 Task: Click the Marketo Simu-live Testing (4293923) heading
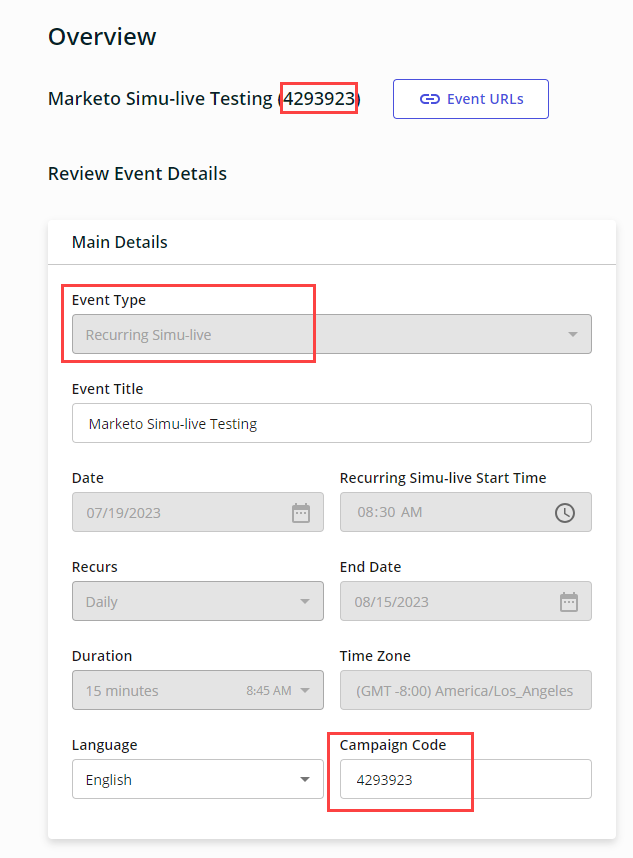(204, 98)
